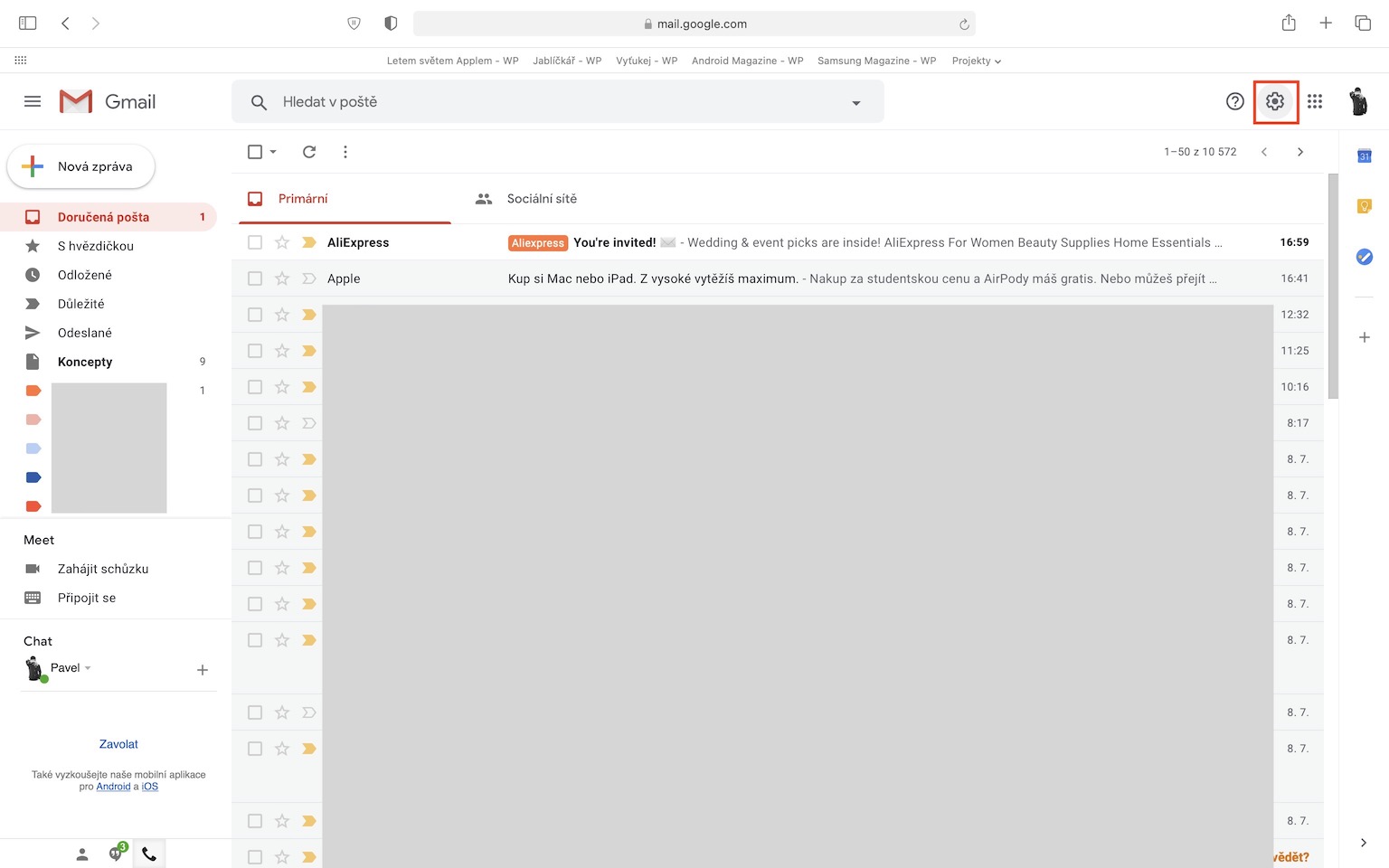Star the email received at 11:25
The image size is (1389, 868).
(x=282, y=351)
